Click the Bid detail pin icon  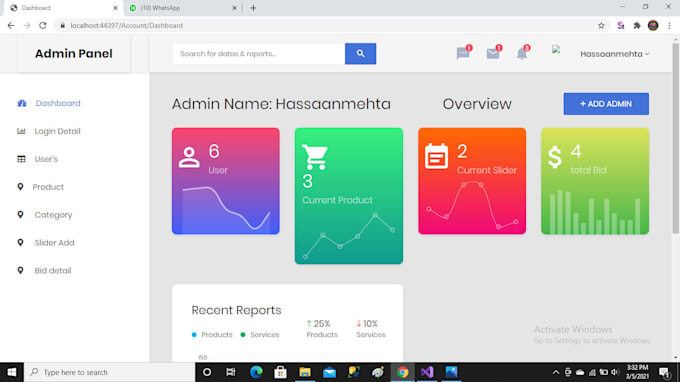coord(20,270)
